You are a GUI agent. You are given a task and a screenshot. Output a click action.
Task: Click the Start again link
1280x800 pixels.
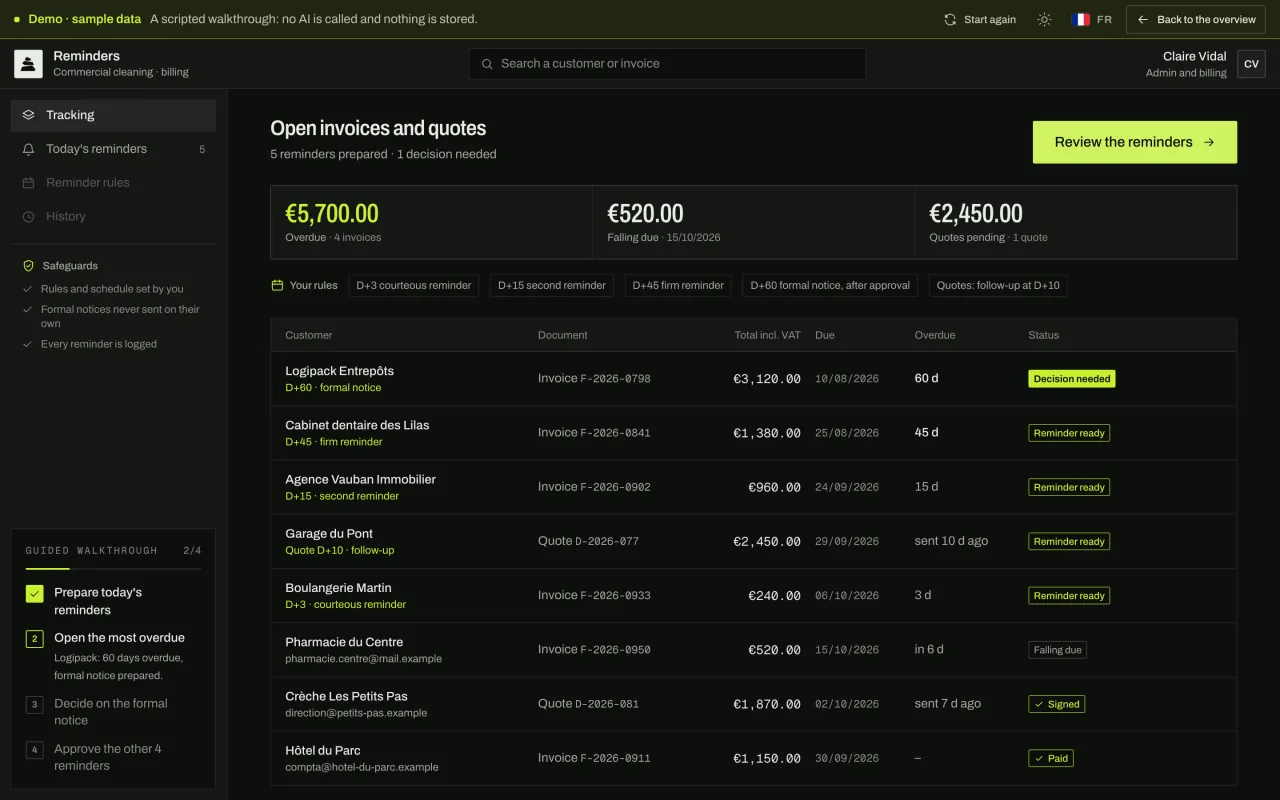[980, 20]
